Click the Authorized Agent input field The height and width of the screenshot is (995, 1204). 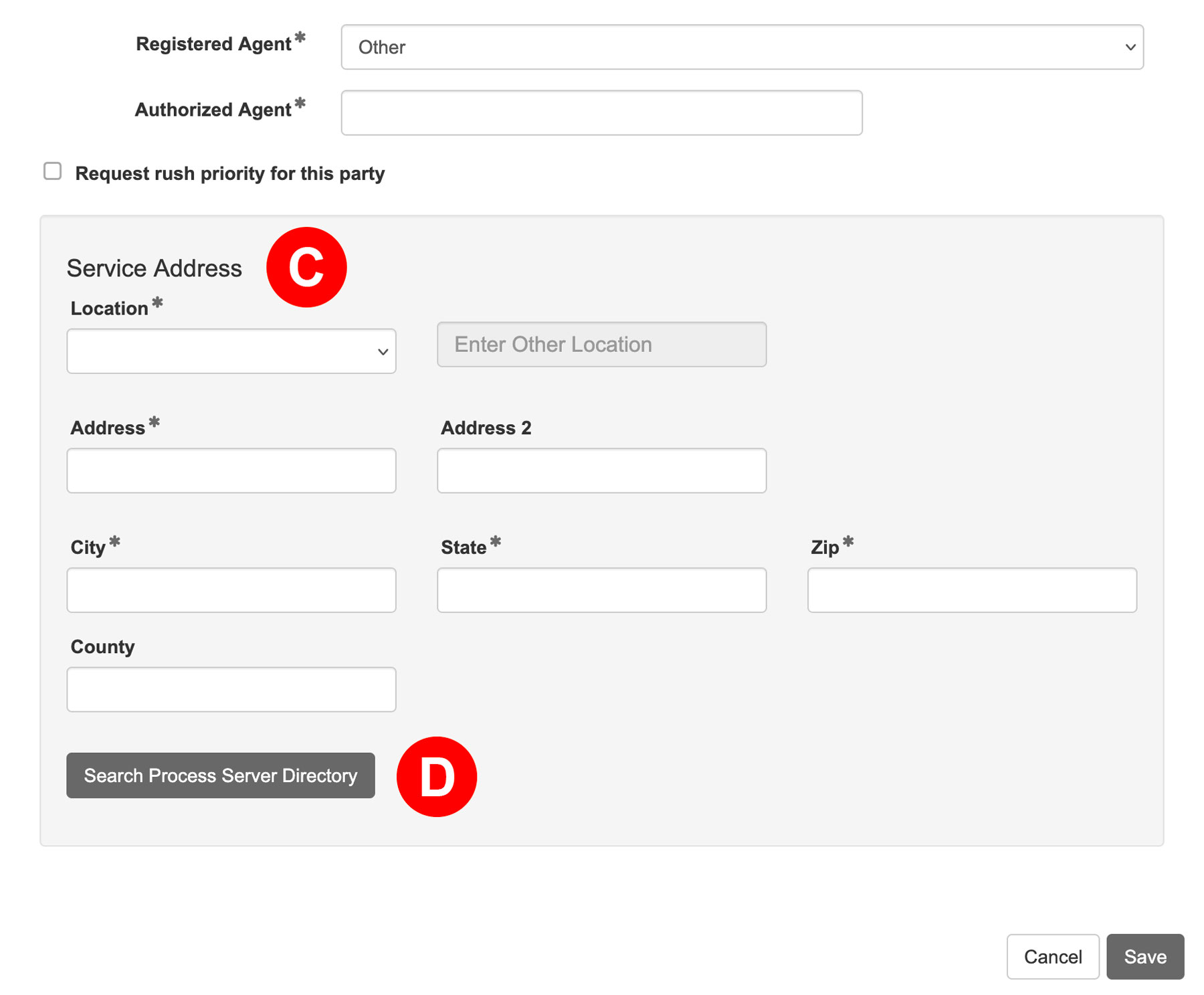point(601,112)
